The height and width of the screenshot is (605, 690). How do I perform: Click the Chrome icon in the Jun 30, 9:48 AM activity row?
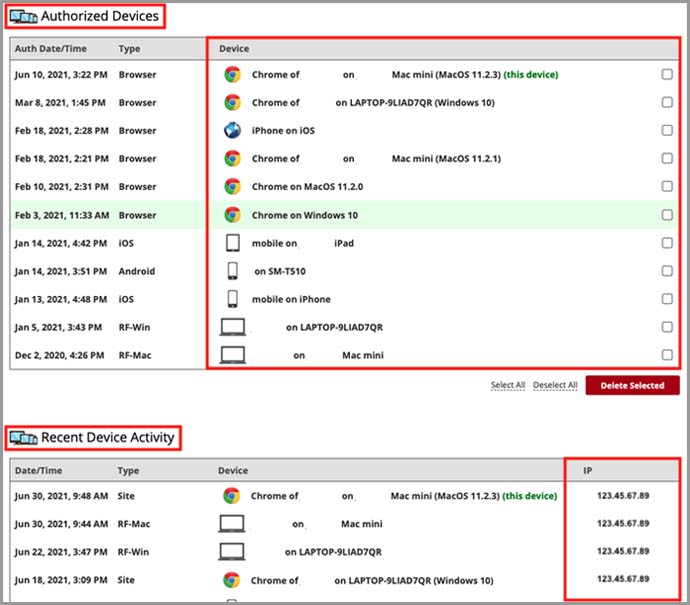(x=231, y=496)
